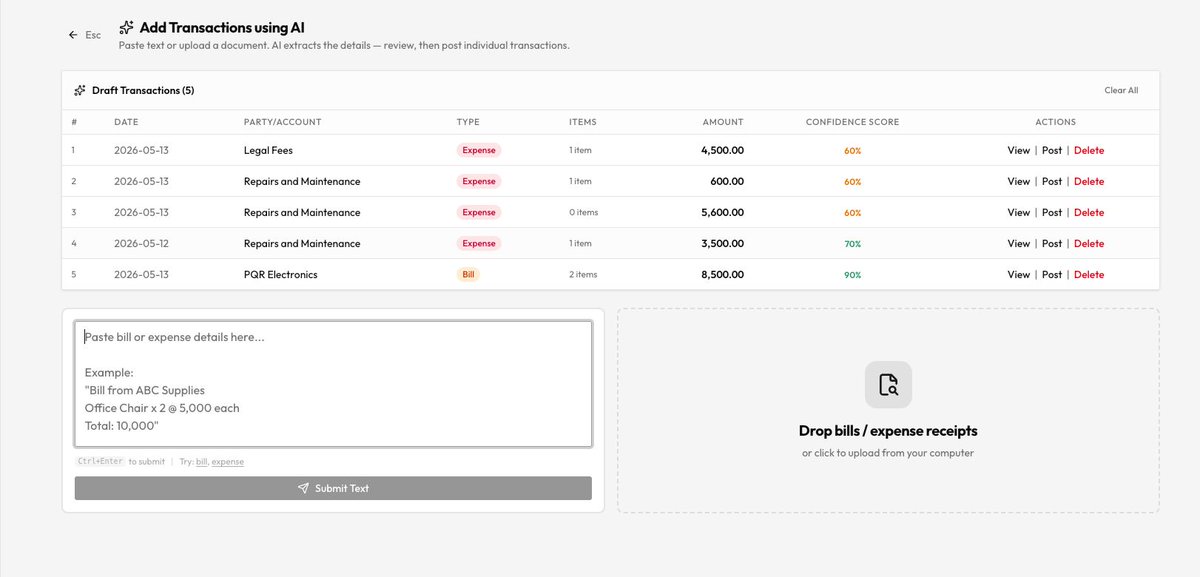
Task: Click the ACTIONS column header
Action: pos(1056,122)
